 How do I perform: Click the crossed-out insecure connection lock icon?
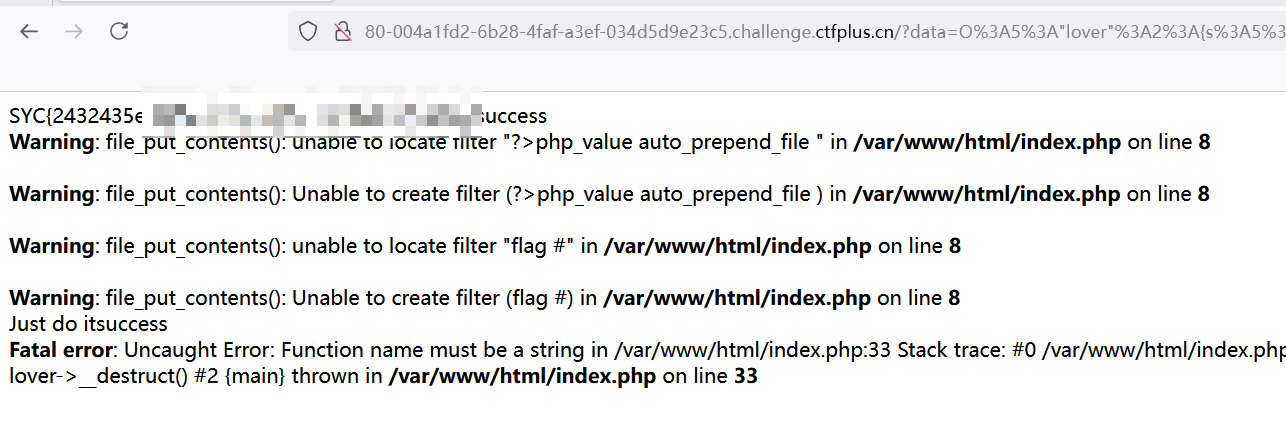(x=343, y=31)
